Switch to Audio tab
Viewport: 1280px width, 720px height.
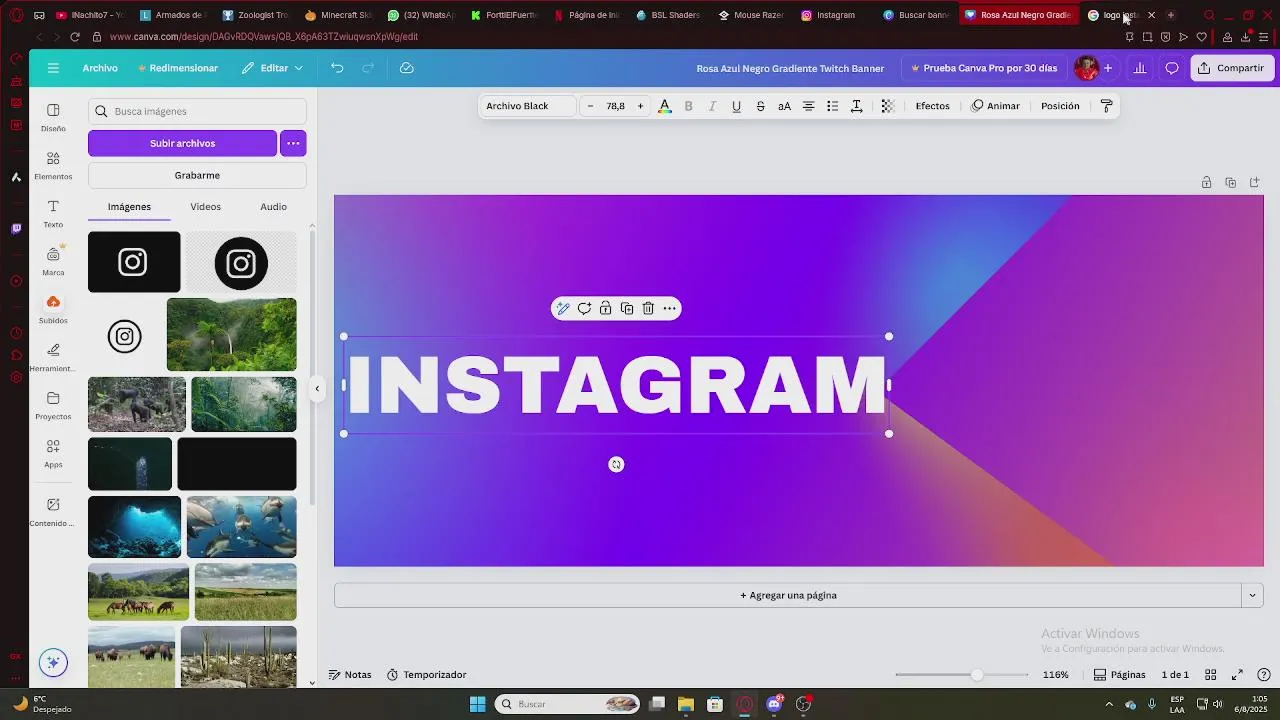coord(273,206)
